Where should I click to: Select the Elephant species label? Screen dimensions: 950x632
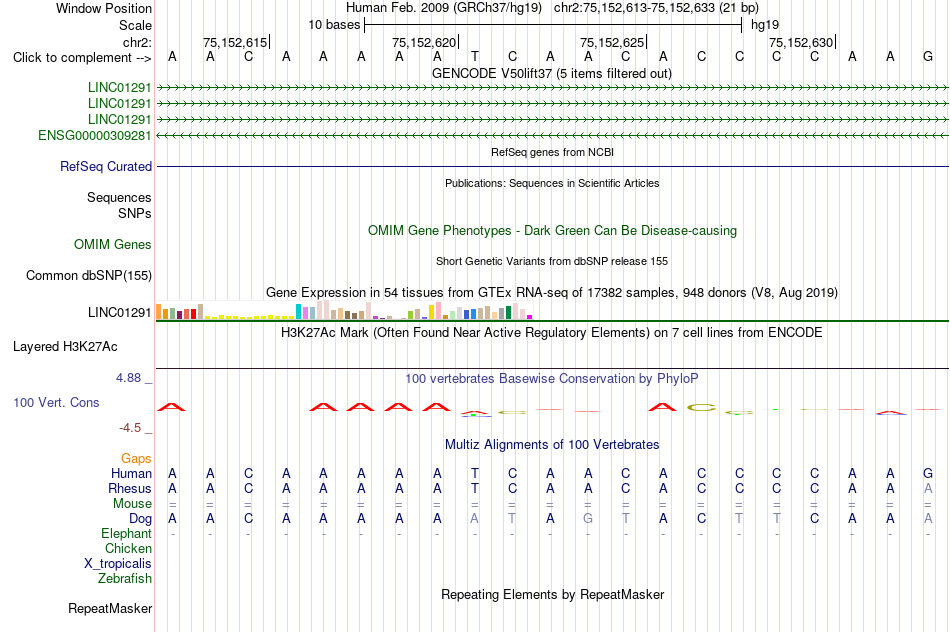tap(126, 533)
